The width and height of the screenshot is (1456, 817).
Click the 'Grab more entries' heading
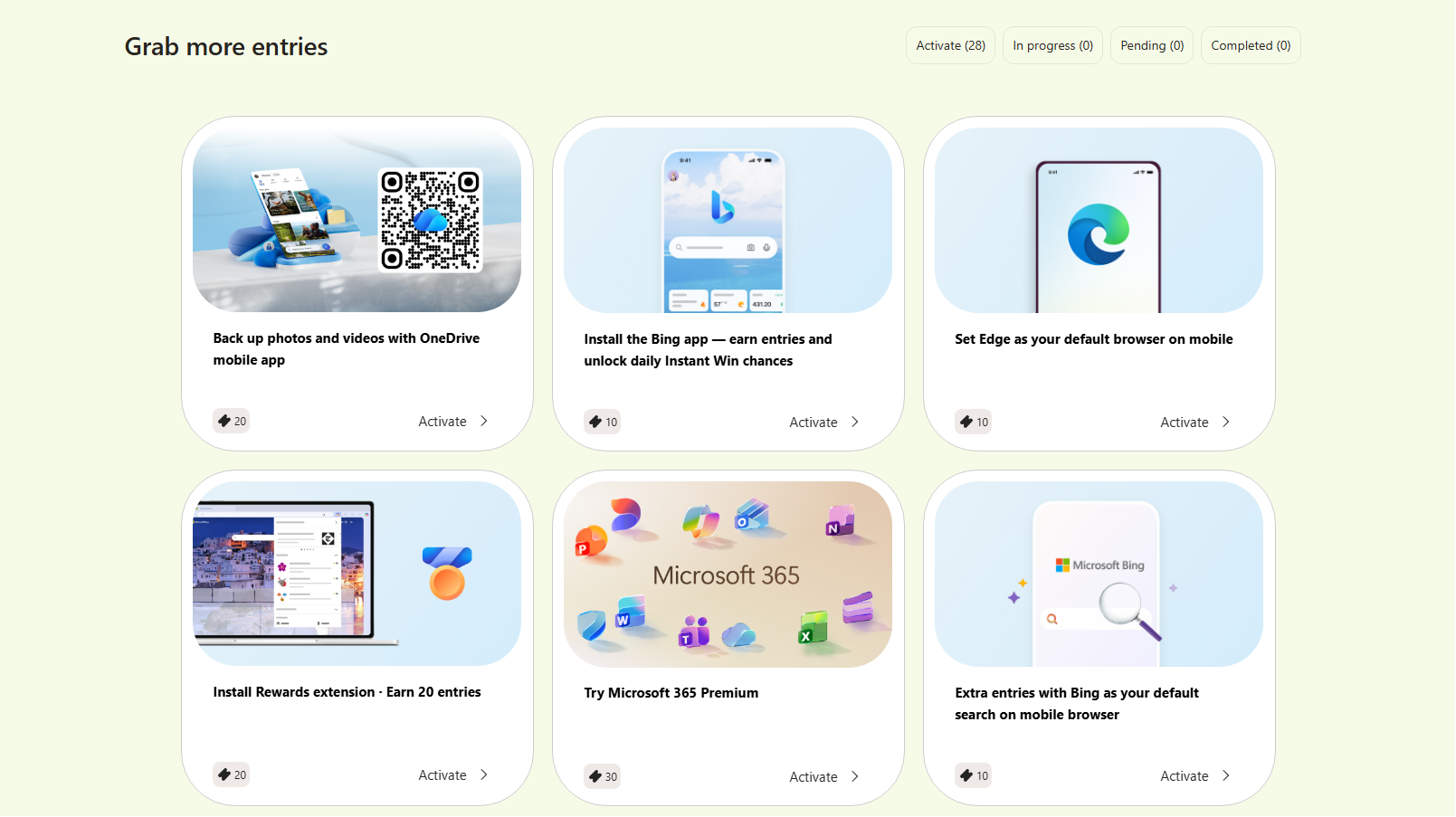pos(226,46)
